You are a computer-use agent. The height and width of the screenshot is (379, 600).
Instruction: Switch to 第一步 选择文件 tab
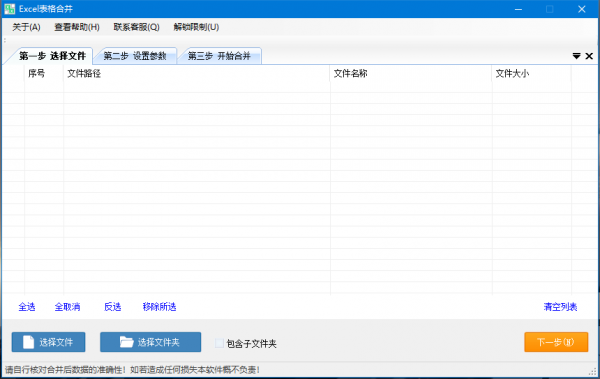coord(52,56)
